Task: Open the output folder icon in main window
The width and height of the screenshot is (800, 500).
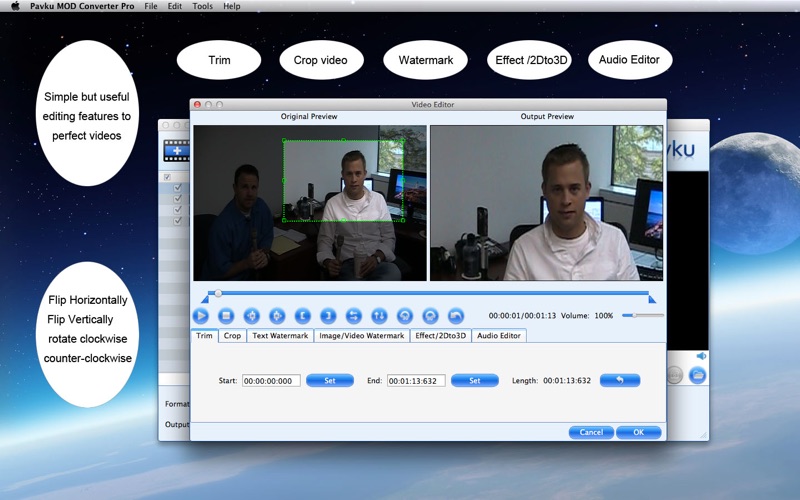Action: point(697,376)
